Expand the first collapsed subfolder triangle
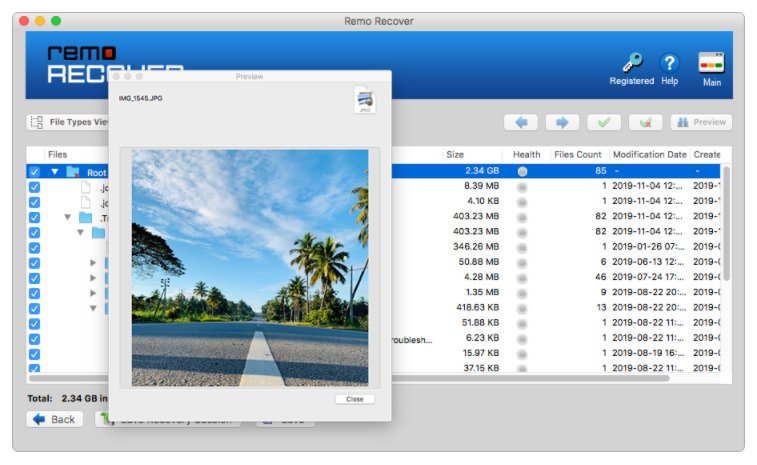Image resolution: width=757 pixels, height=465 pixels. 93,263
